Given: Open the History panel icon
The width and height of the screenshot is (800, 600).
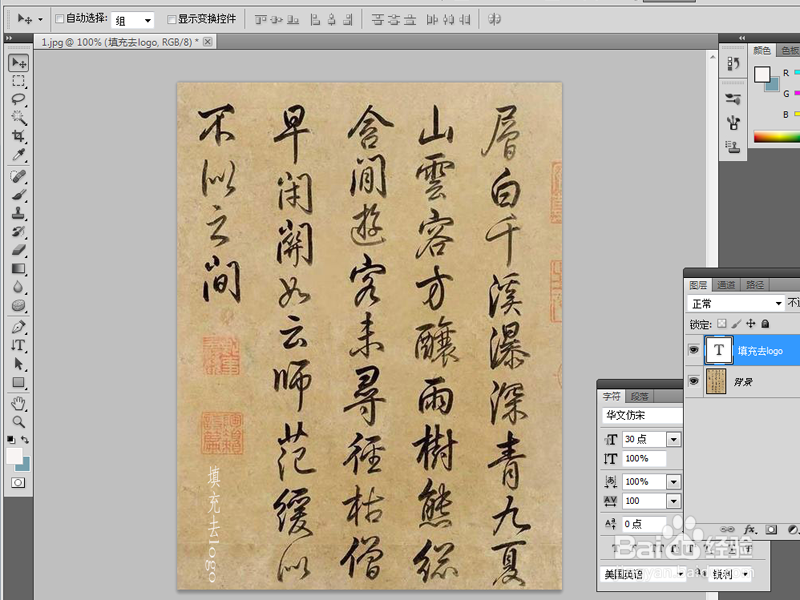Looking at the screenshot, I should tap(733, 64).
